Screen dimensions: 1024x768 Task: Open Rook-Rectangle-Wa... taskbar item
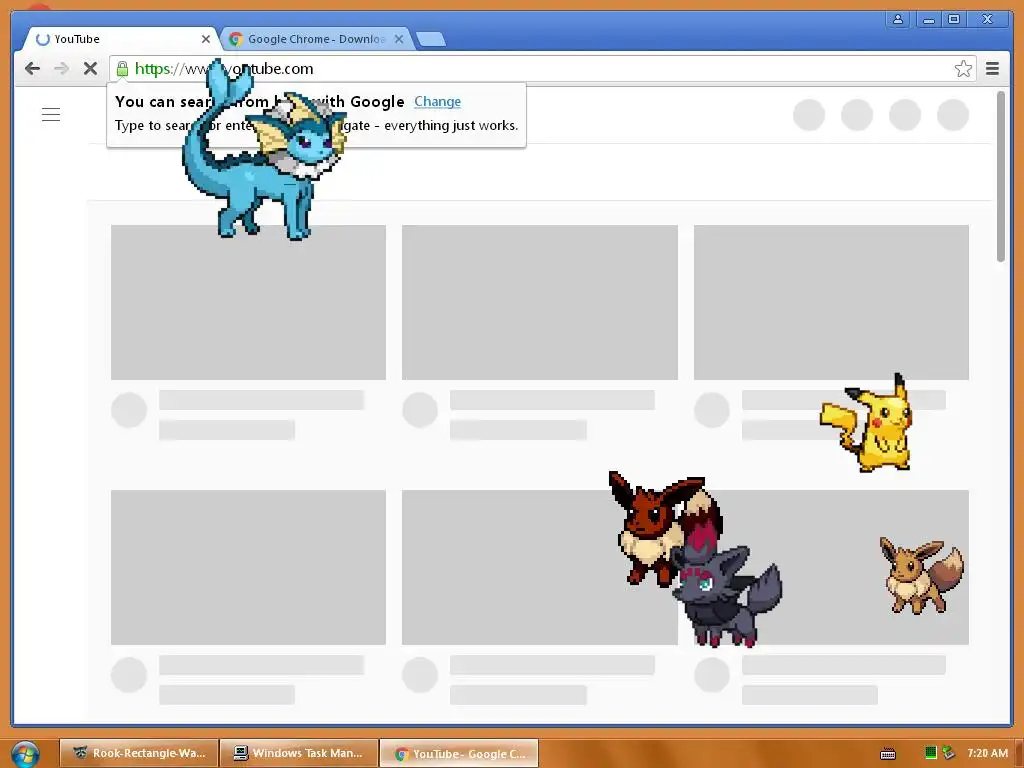[x=138, y=753]
